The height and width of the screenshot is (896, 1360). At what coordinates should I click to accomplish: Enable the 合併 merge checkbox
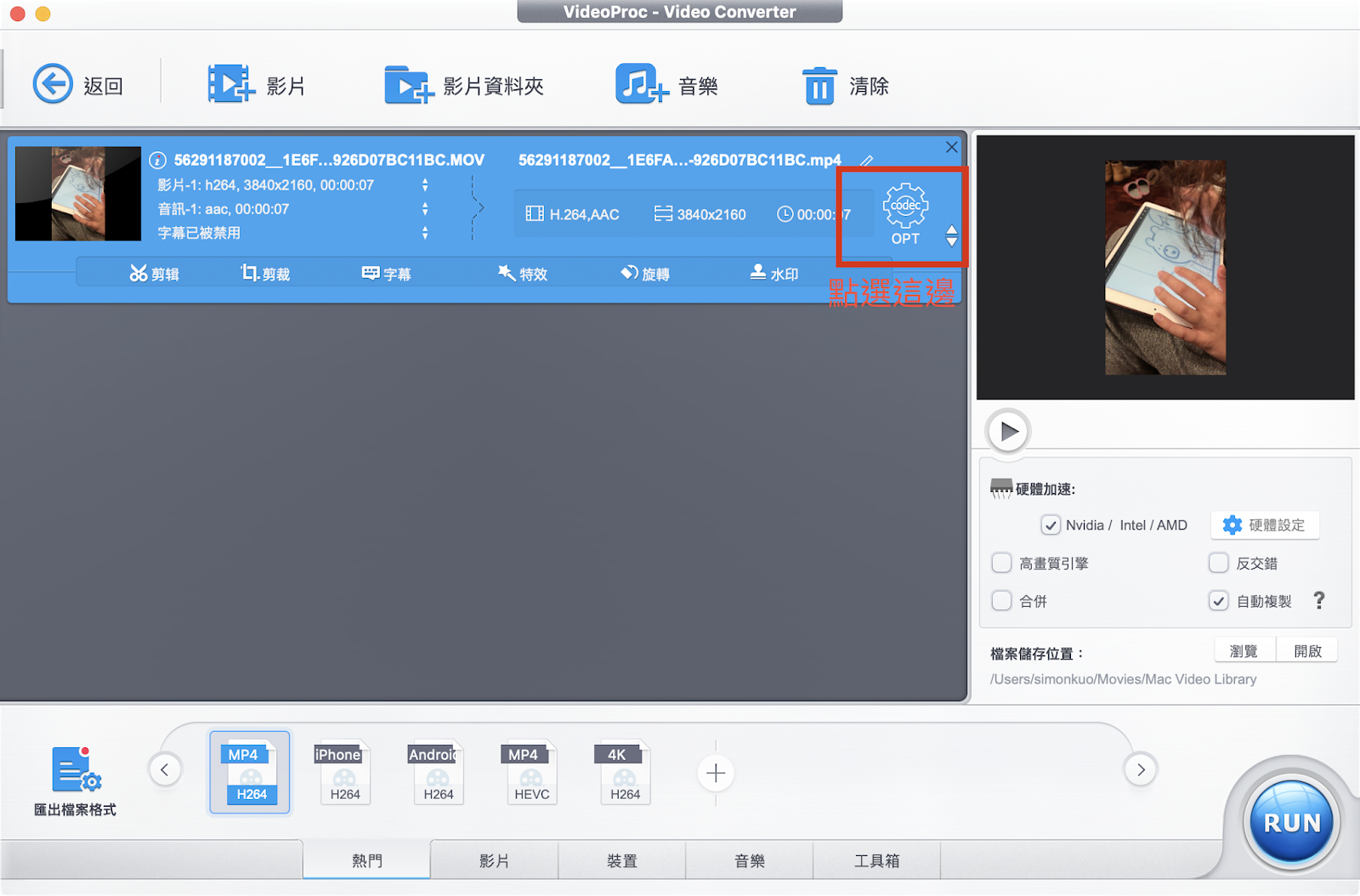1002,601
